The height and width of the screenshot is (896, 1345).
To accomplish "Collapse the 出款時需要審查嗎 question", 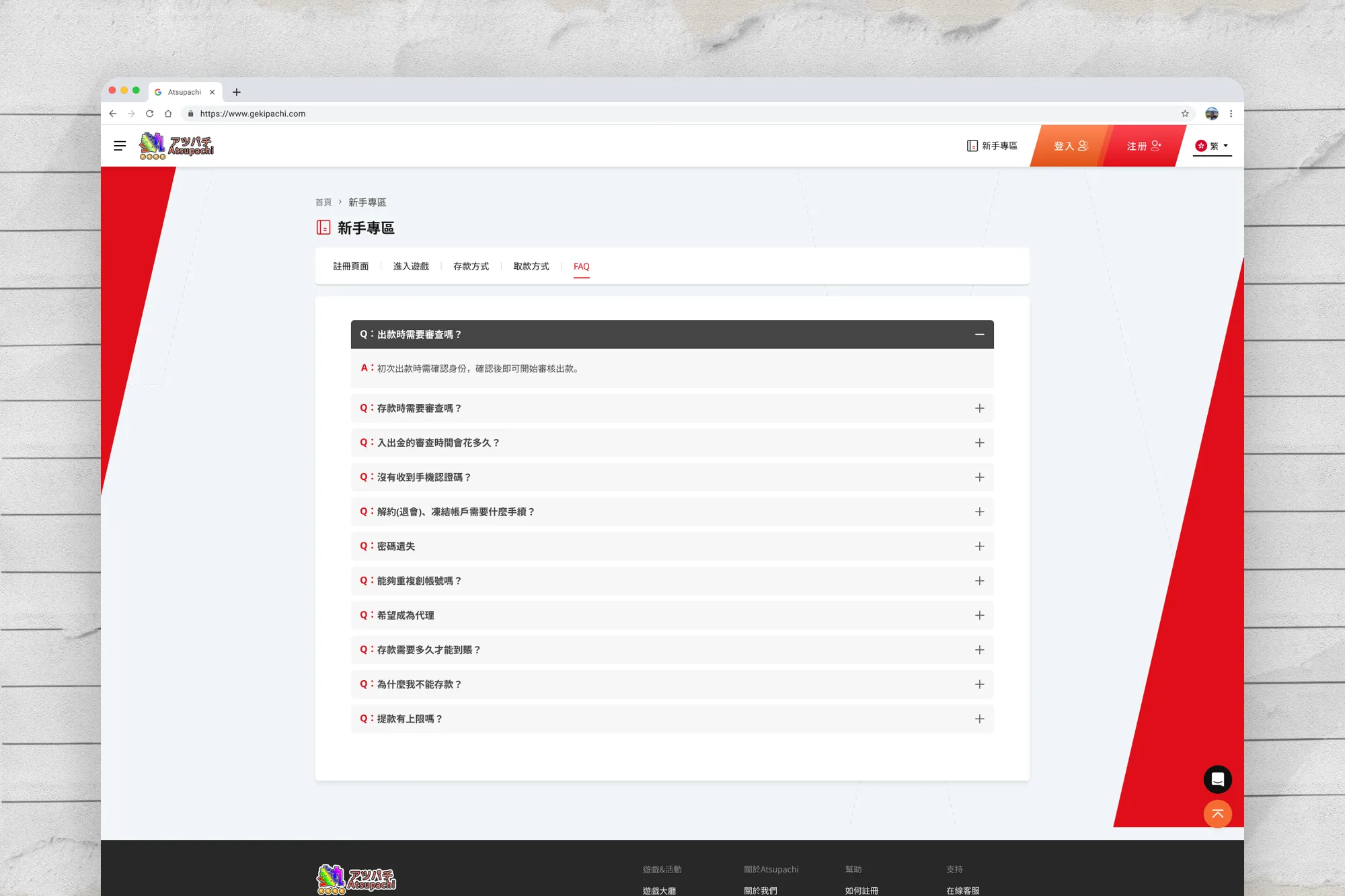I will [672, 334].
